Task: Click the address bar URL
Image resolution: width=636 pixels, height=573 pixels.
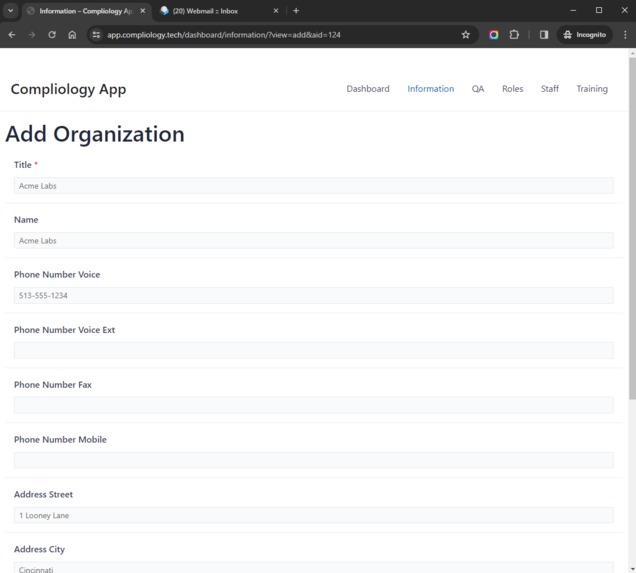Action: (x=223, y=35)
